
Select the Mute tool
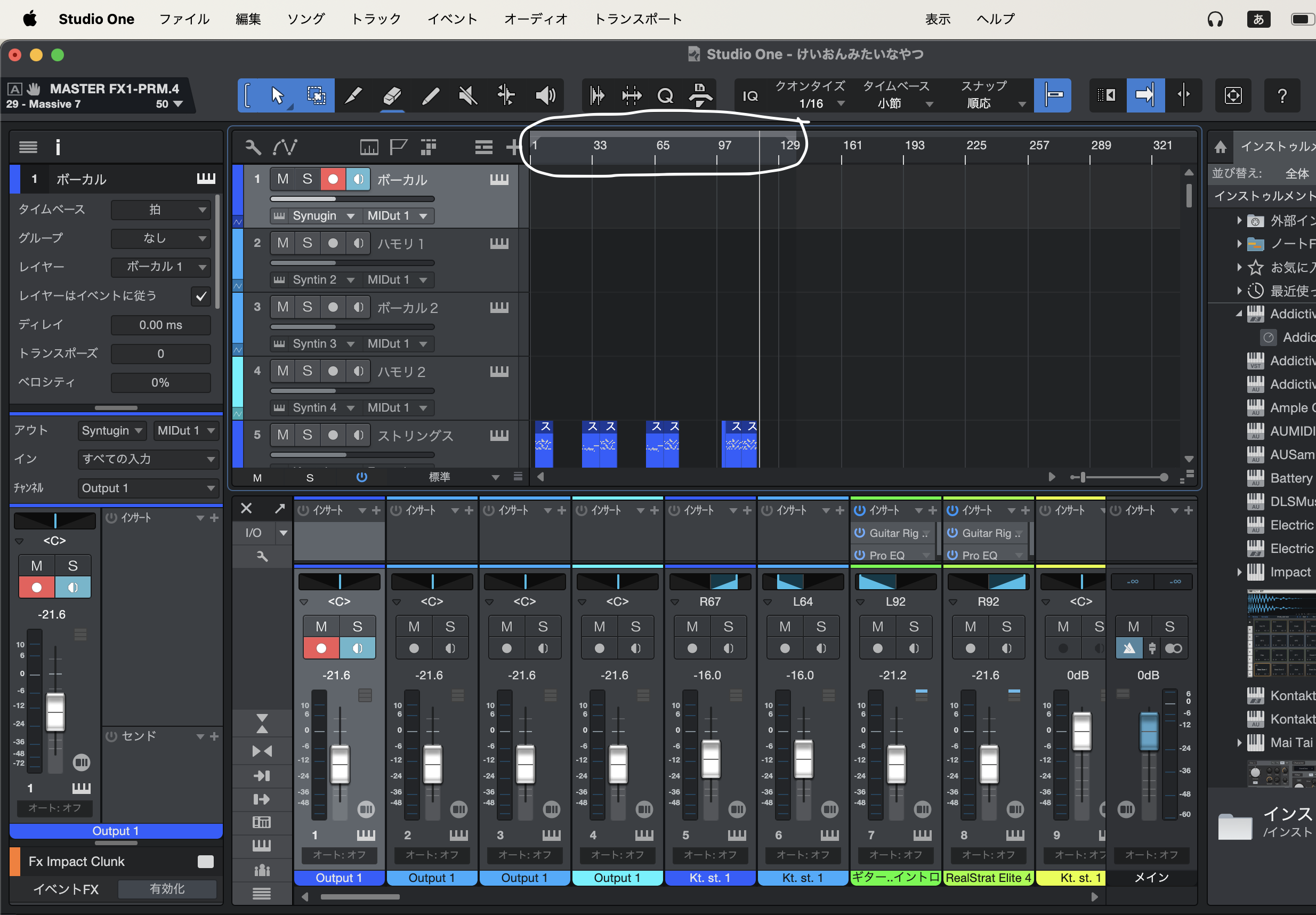click(x=468, y=95)
